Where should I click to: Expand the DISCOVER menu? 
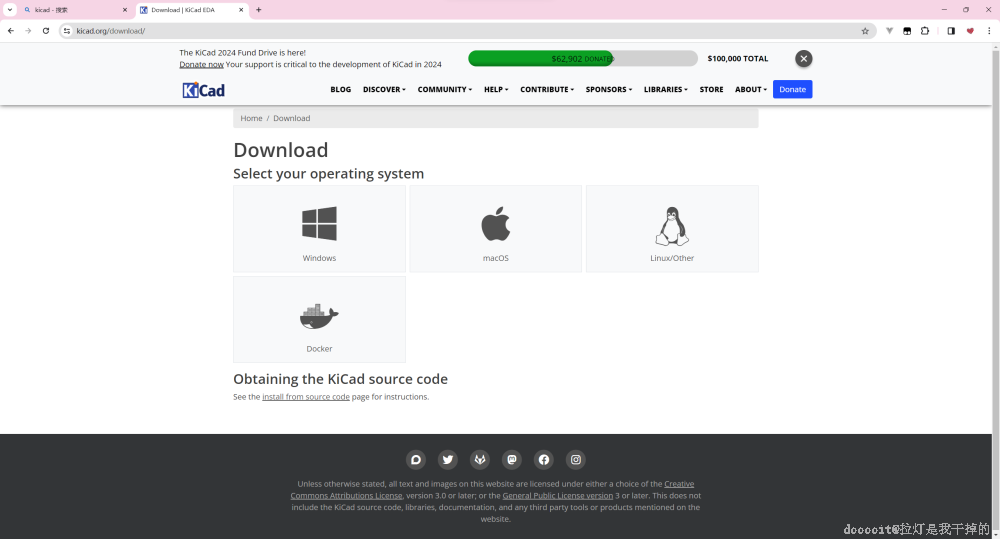point(384,89)
